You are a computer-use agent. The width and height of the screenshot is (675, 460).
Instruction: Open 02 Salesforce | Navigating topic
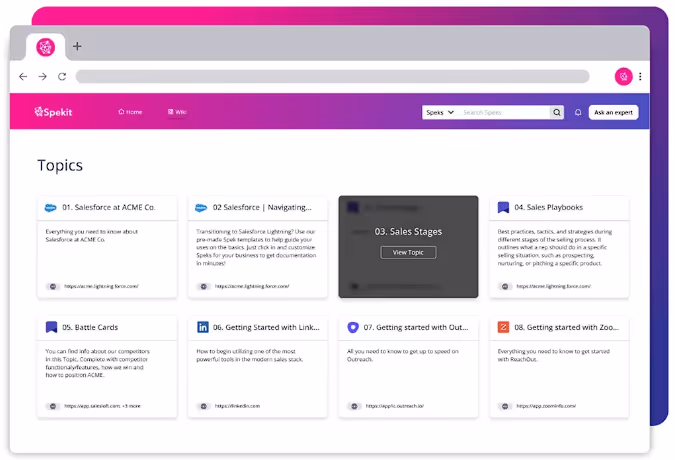point(262,207)
